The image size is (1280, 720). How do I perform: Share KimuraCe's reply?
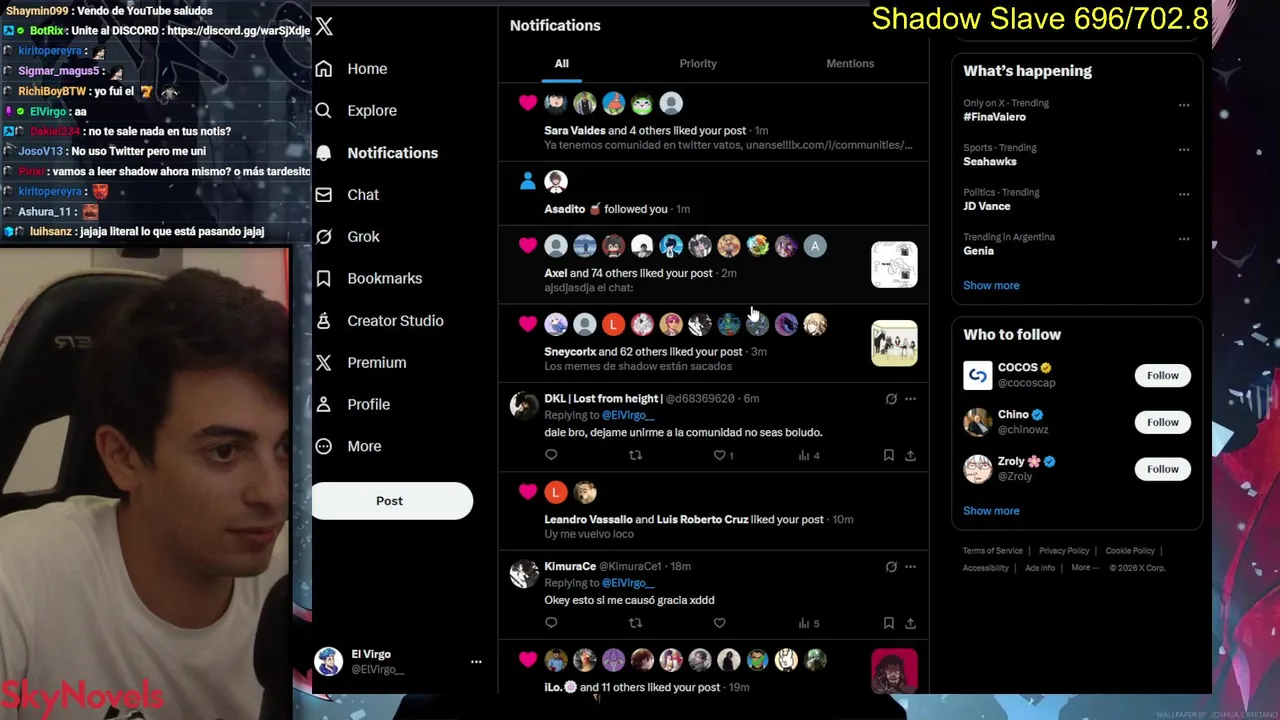tap(910, 623)
